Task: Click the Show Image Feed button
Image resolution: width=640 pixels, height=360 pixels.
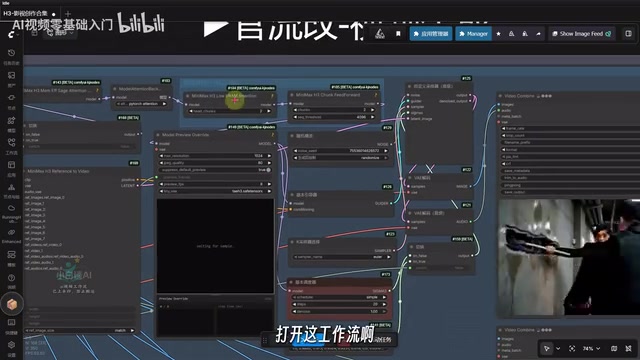Action: 582,34
